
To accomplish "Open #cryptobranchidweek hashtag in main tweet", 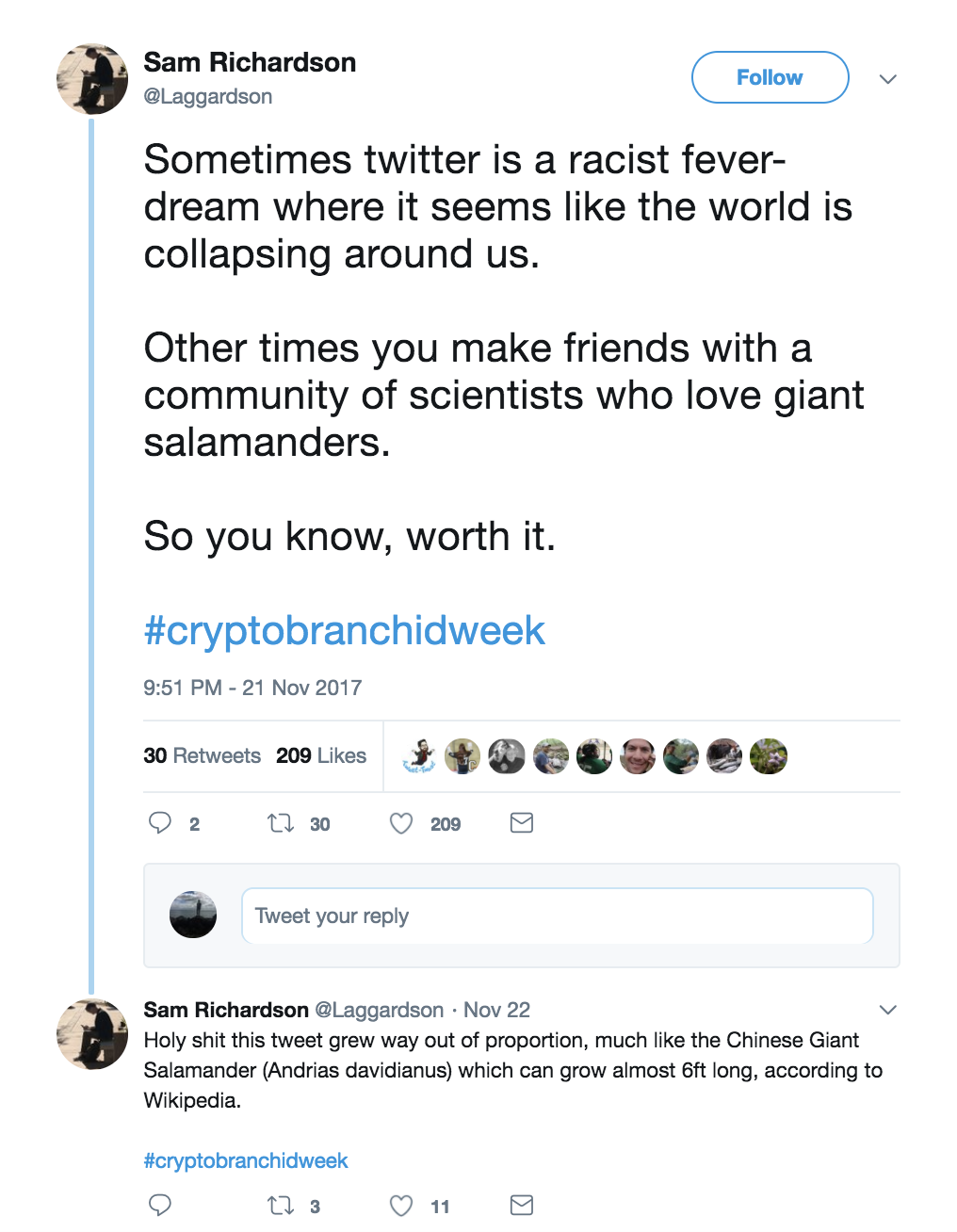I will click(344, 630).
